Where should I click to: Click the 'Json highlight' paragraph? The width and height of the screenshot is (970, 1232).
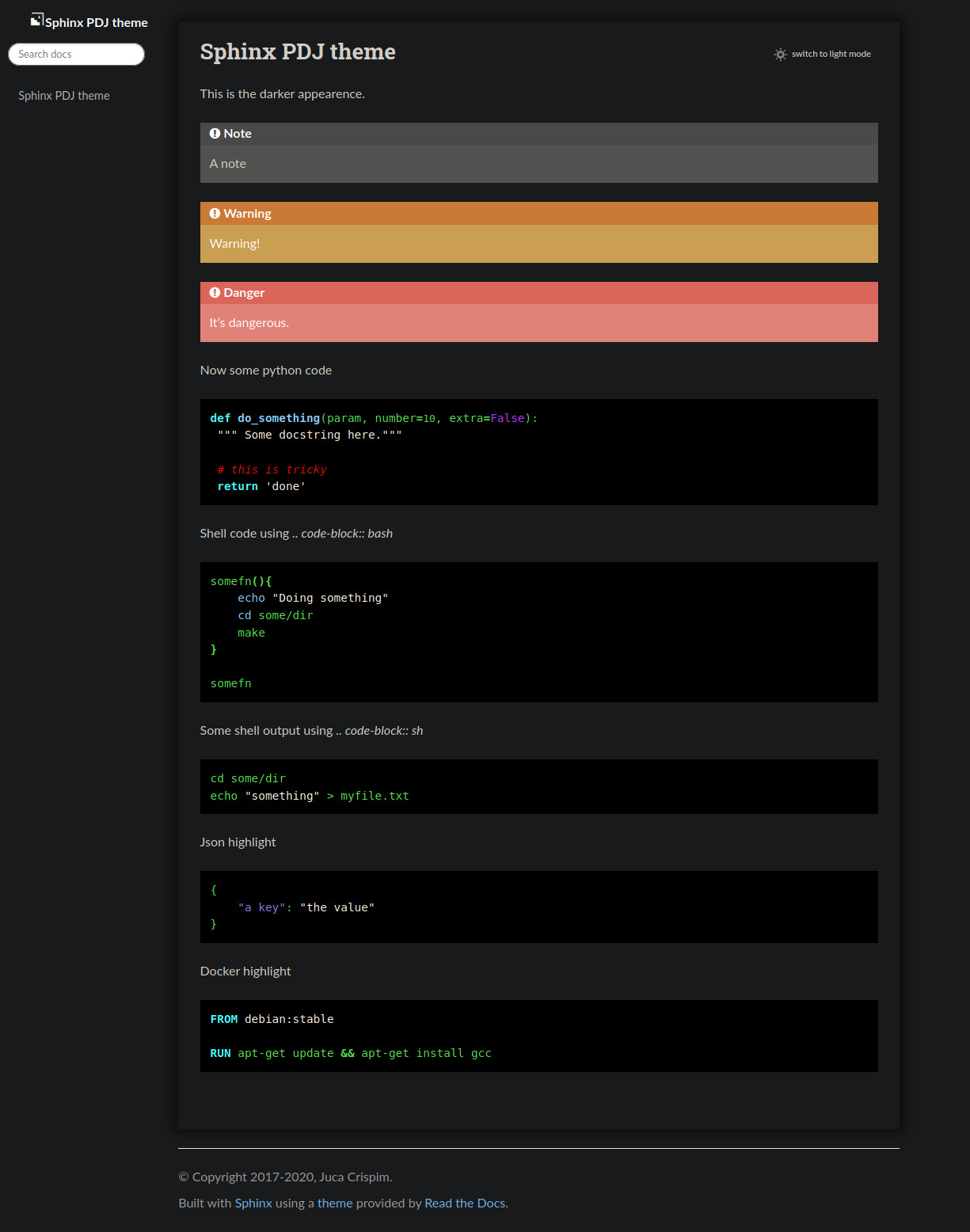click(238, 842)
